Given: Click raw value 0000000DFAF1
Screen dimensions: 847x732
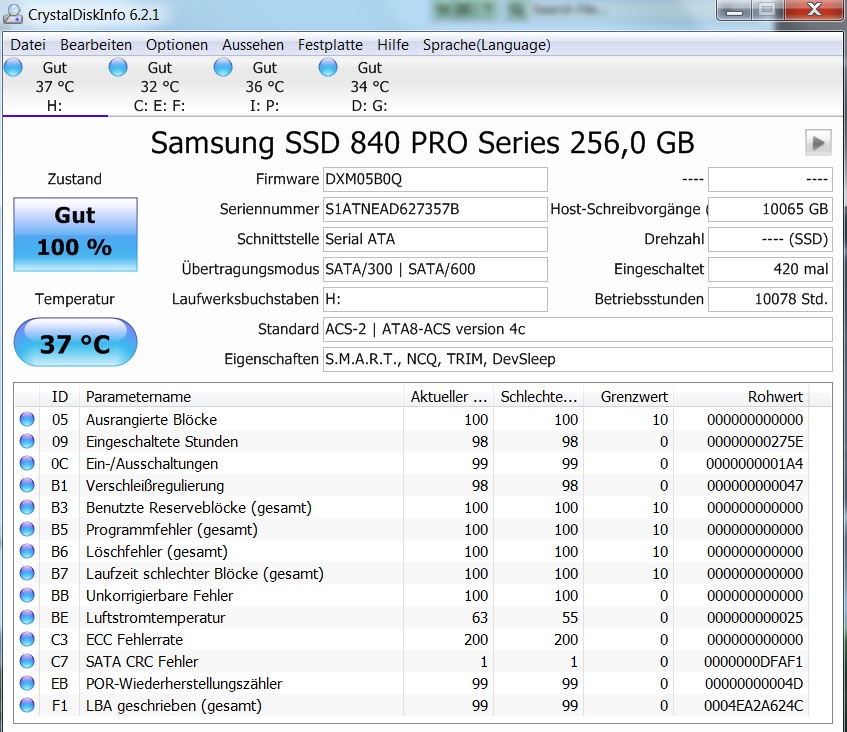Looking at the screenshot, I should (753, 662).
